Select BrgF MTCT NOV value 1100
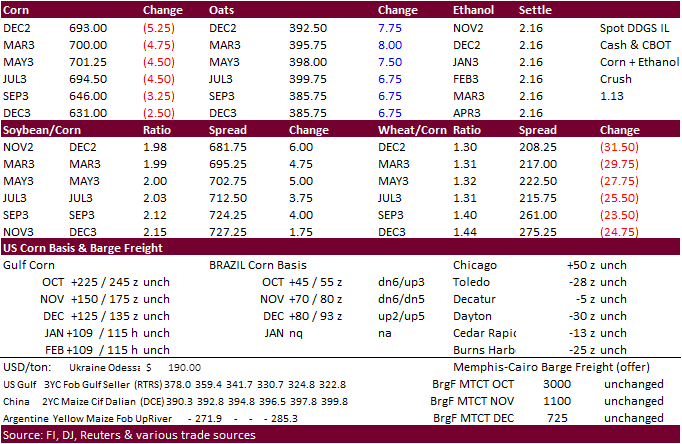The image size is (682, 444). tap(557, 401)
